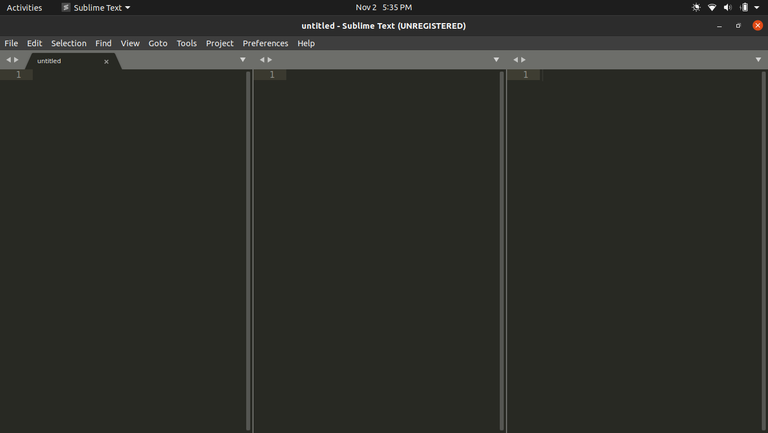
Task: Open the Project menu
Action: pos(219,43)
